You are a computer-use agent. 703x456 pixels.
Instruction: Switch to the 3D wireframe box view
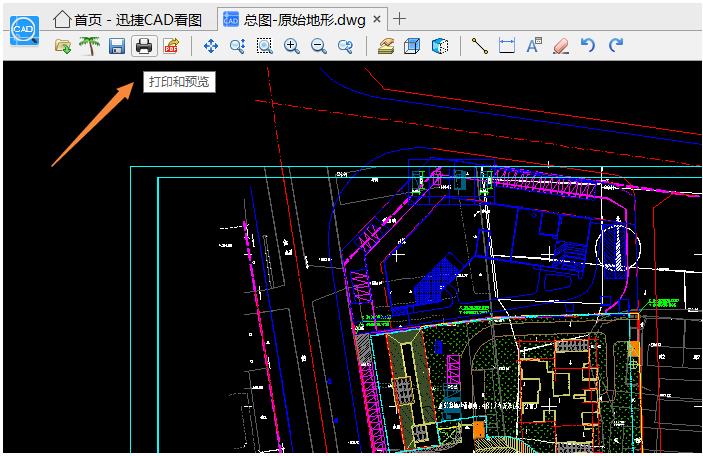(412, 46)
